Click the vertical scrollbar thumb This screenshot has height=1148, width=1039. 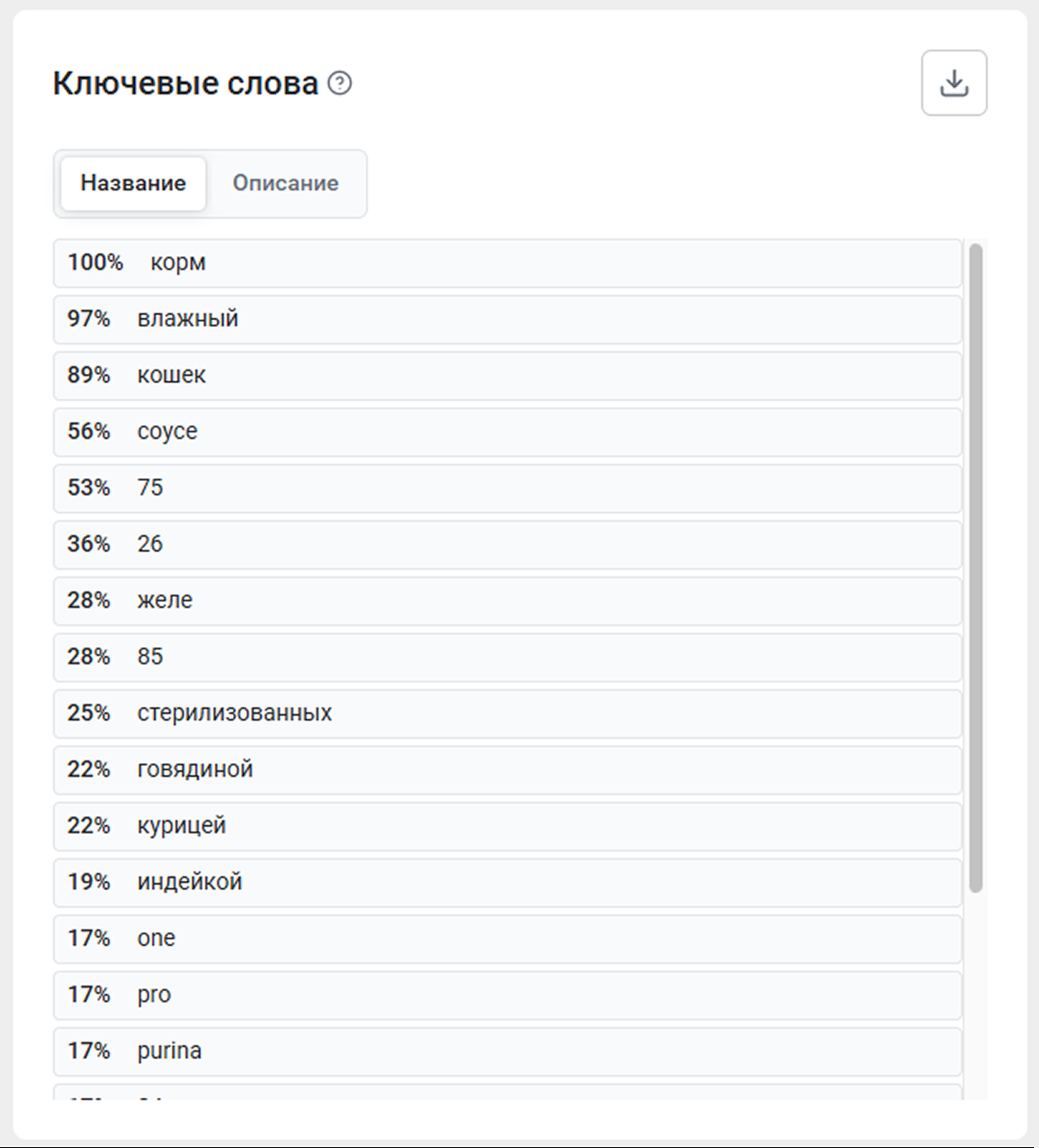[975, 567]
